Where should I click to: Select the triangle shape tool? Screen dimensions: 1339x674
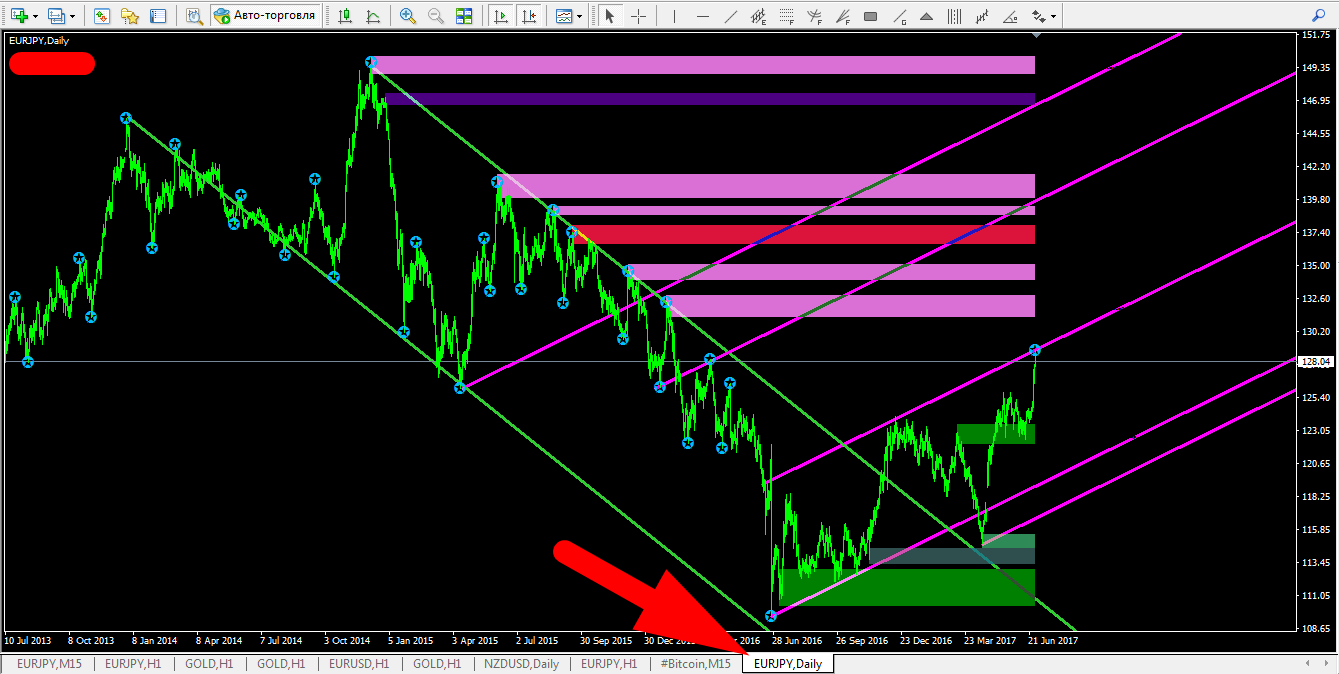click(x=926, y=16)
